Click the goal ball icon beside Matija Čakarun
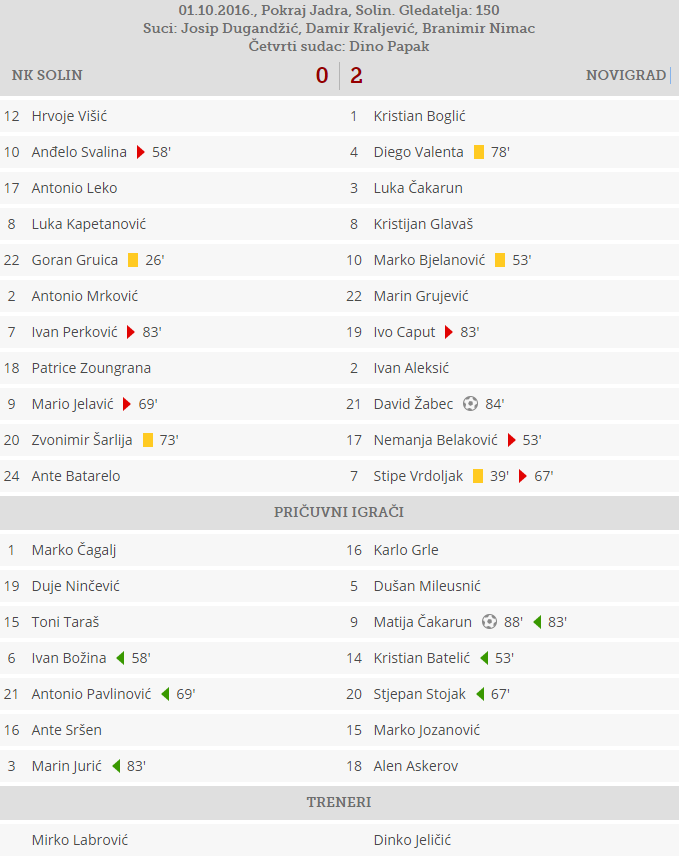Image resolution: width=679 pixels, height=859 pixels. (x=489, y=622)
